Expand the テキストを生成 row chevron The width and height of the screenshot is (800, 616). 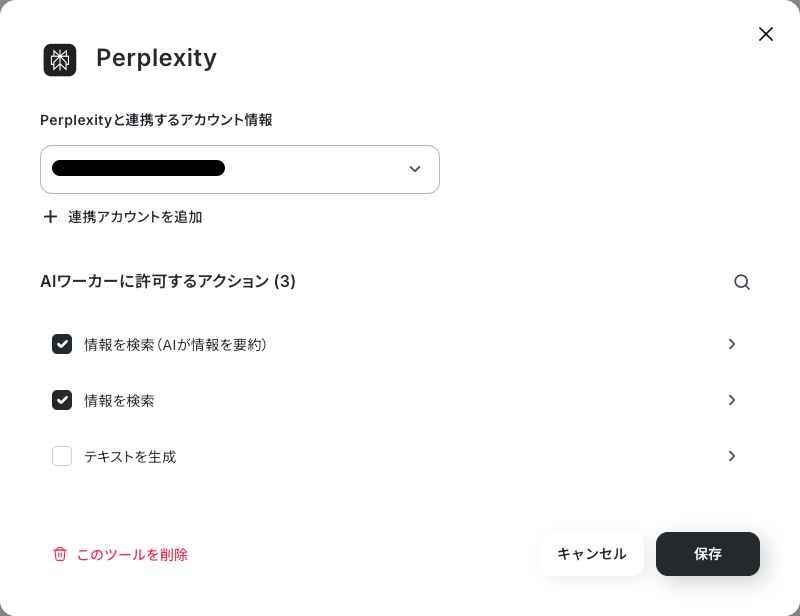(732, 456)
